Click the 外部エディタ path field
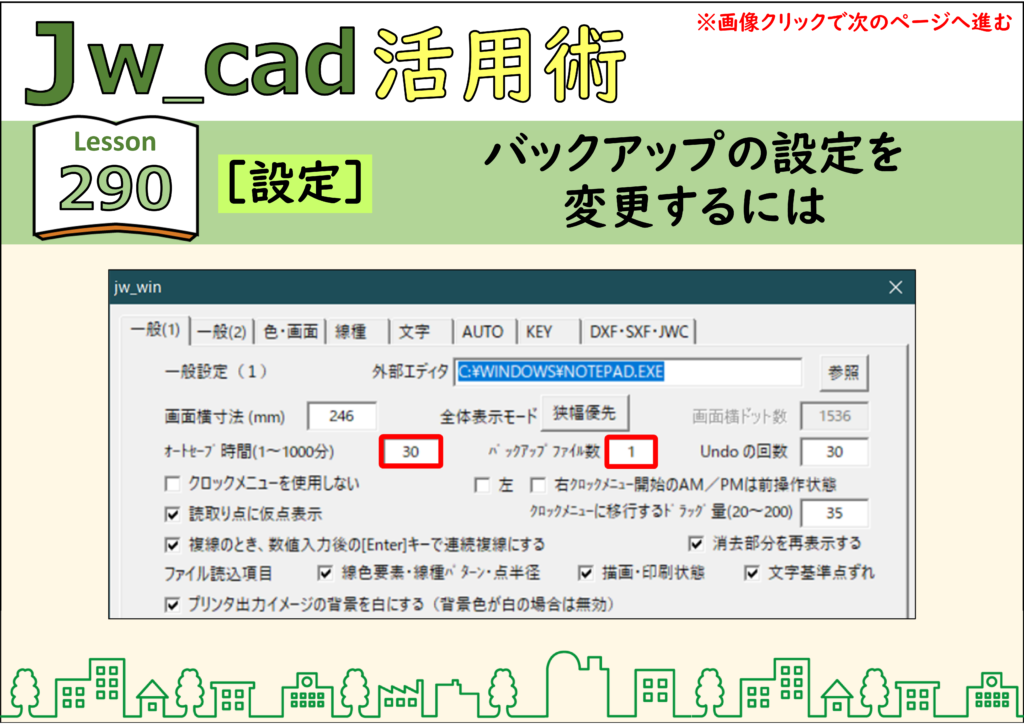The image size is (1024, 724). coord(628,372)
